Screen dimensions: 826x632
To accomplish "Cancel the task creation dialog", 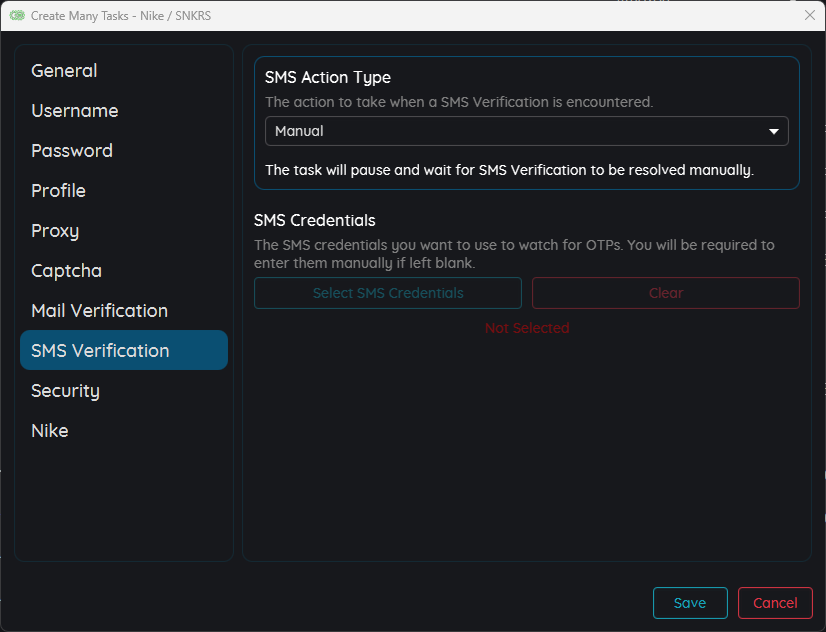I will [x=775, y=603].
